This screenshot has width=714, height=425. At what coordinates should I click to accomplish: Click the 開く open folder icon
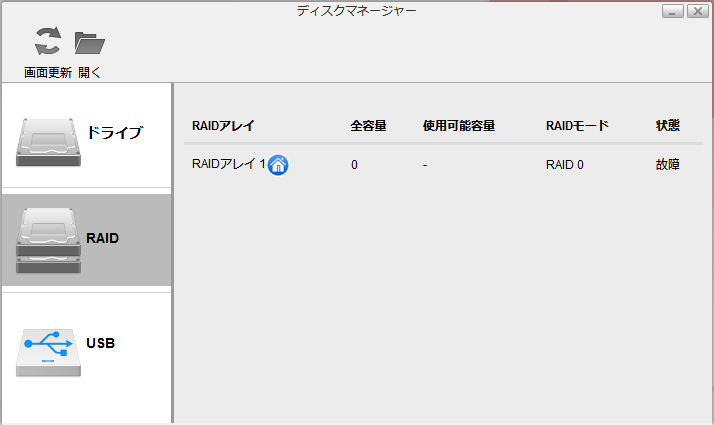pyautogui.click(x=90, y=43)
